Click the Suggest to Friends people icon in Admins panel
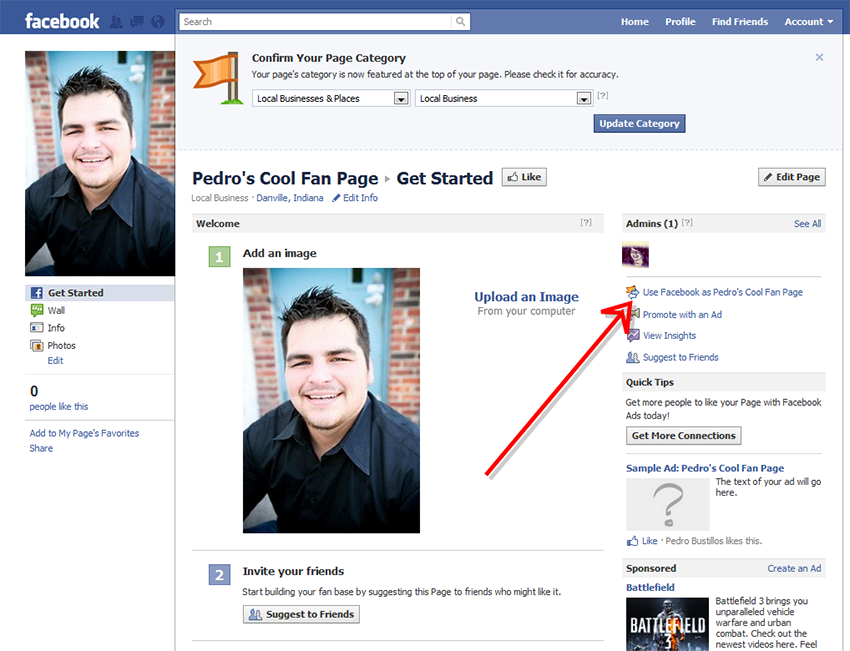 (x=633, y=357)
